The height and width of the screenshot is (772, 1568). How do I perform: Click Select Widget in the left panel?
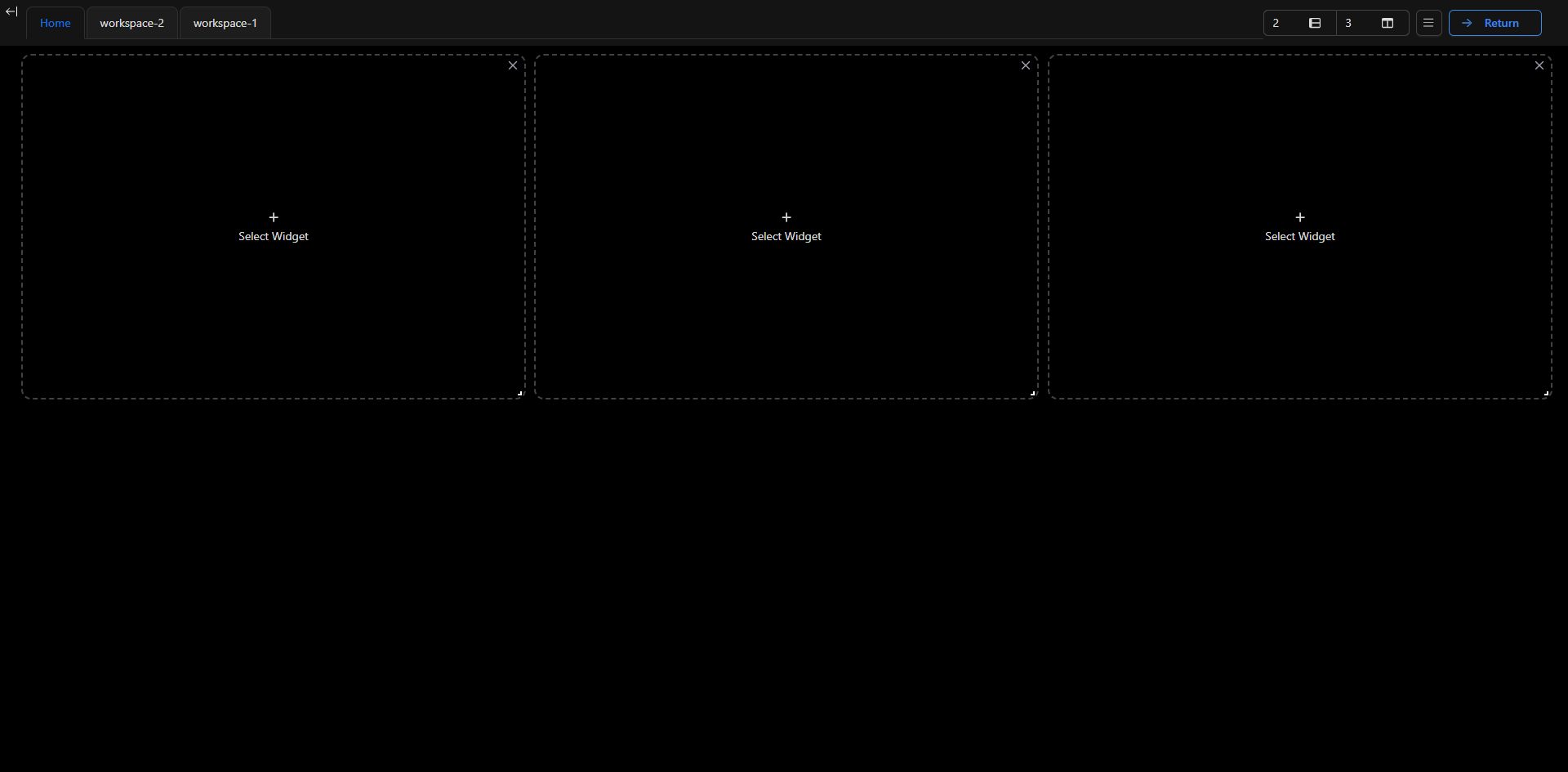tap(273, 236)
